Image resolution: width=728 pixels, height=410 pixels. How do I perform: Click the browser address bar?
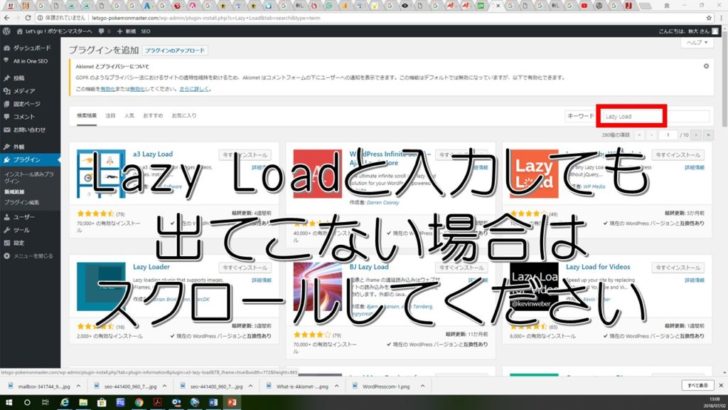[x=369, y=18]
